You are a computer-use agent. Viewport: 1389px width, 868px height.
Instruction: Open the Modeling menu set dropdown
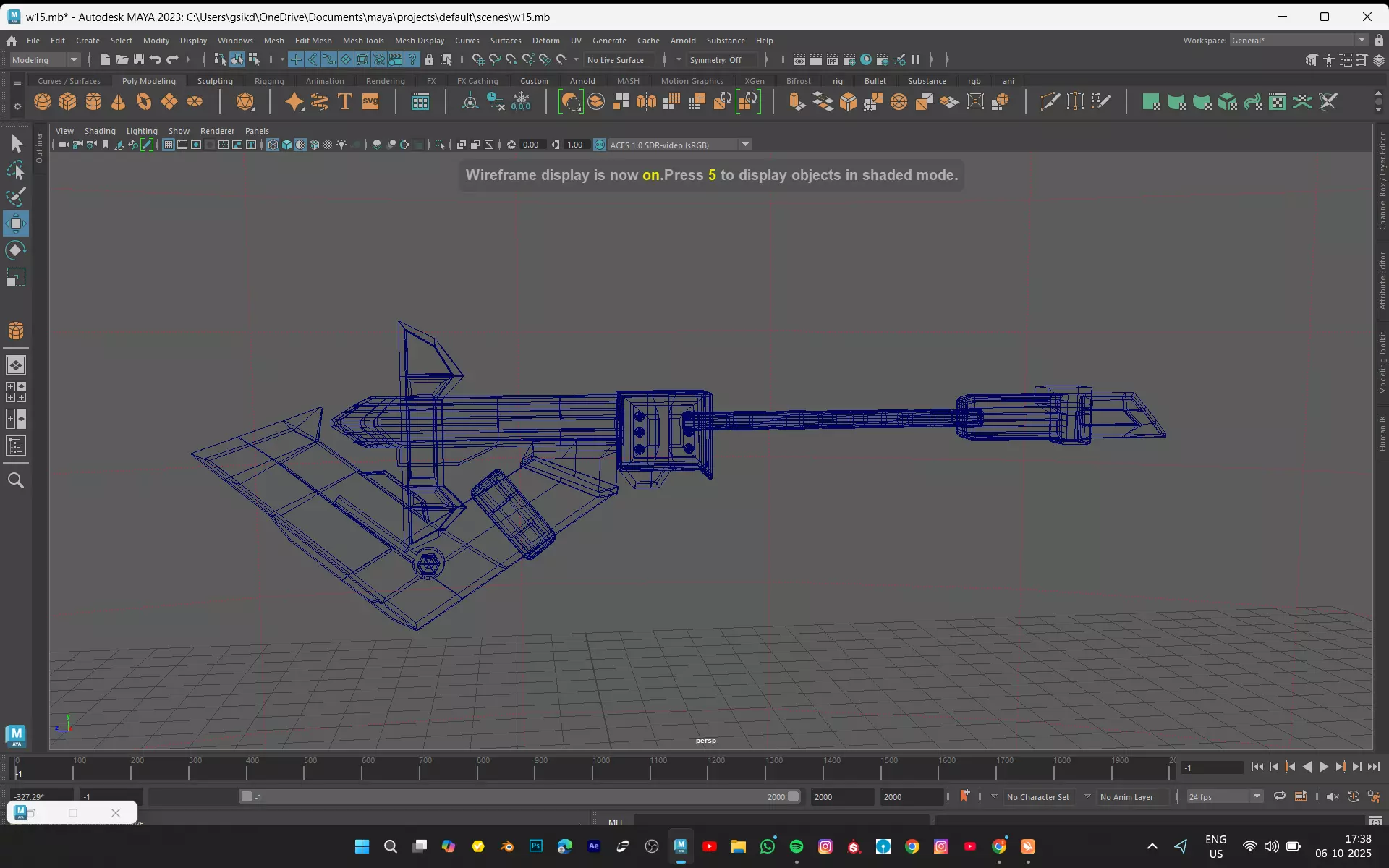[45, 59]
